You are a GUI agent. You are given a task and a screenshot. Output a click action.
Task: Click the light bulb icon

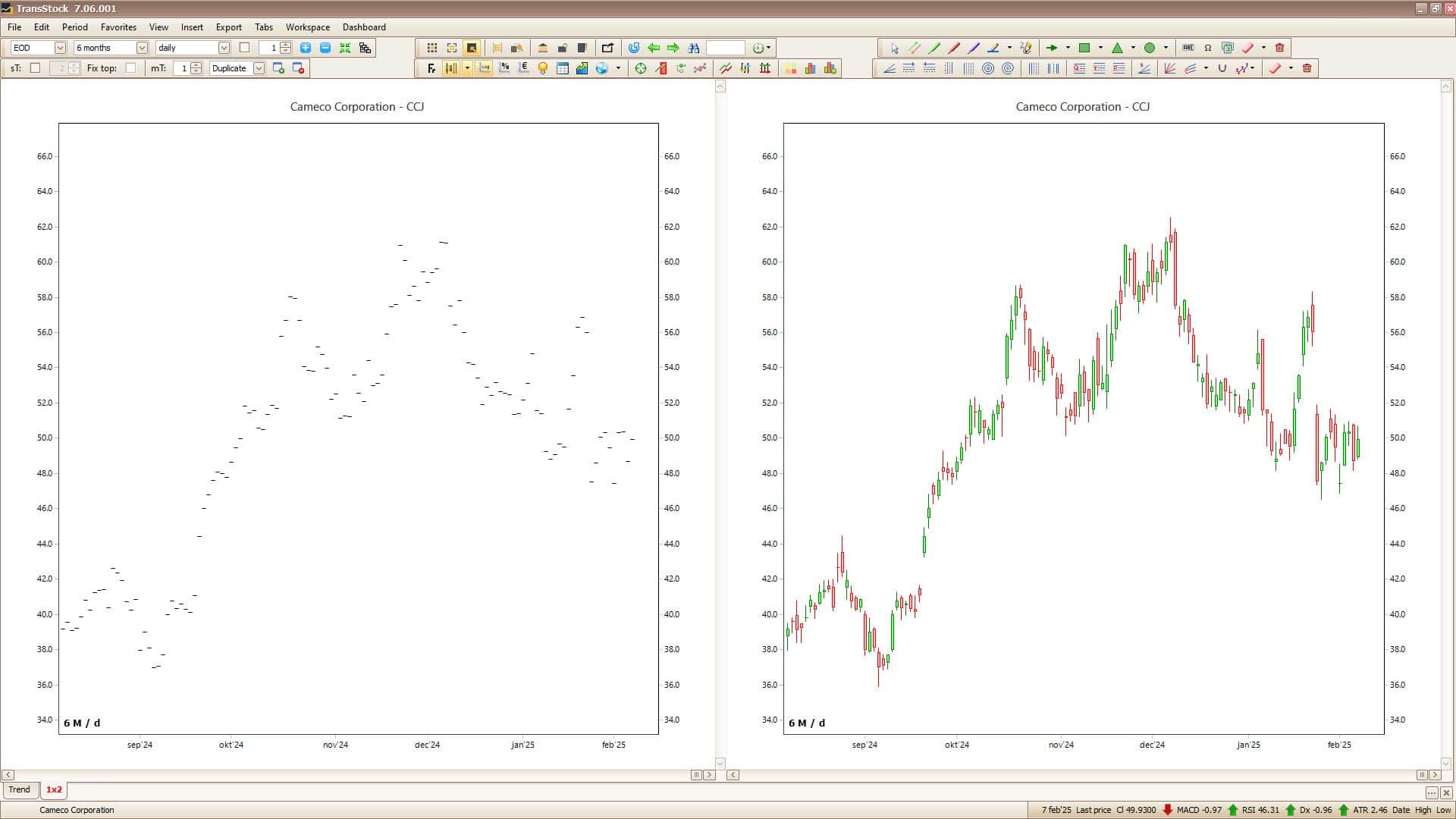click(x=543, y=68)
